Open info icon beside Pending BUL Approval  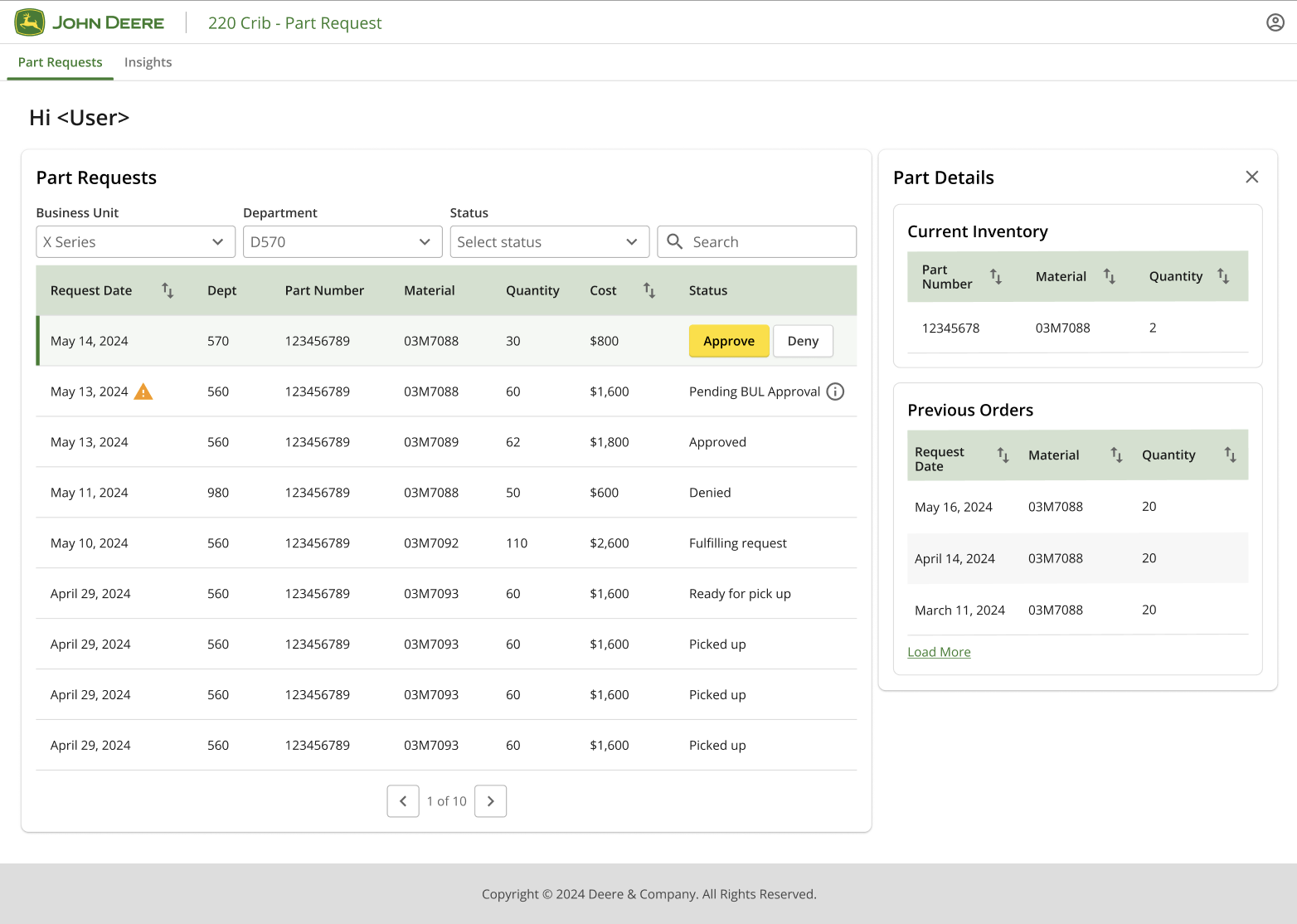tap(836, 391)
